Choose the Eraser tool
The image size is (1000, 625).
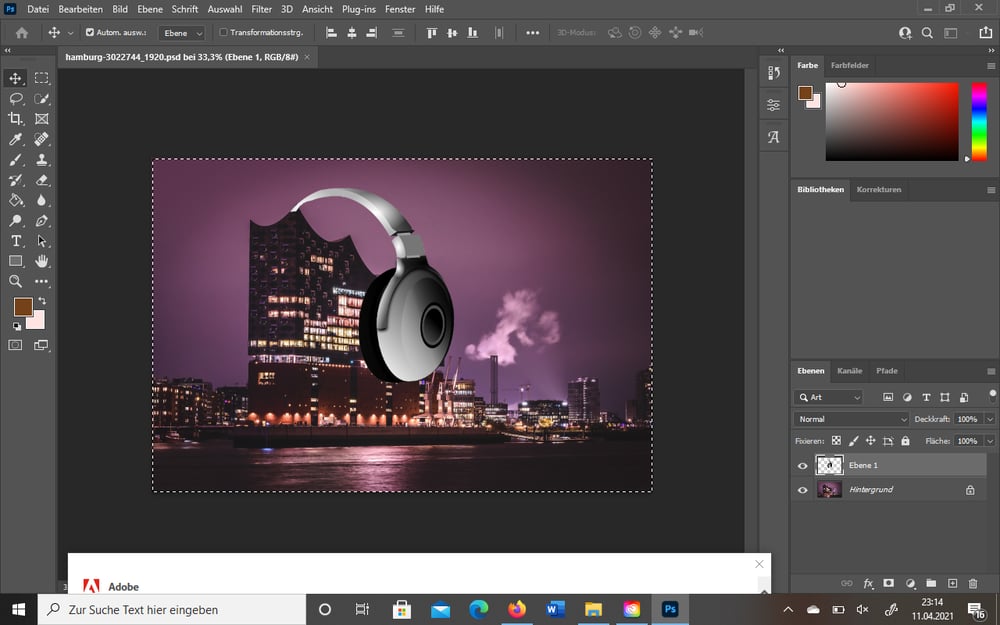(41, 180)
